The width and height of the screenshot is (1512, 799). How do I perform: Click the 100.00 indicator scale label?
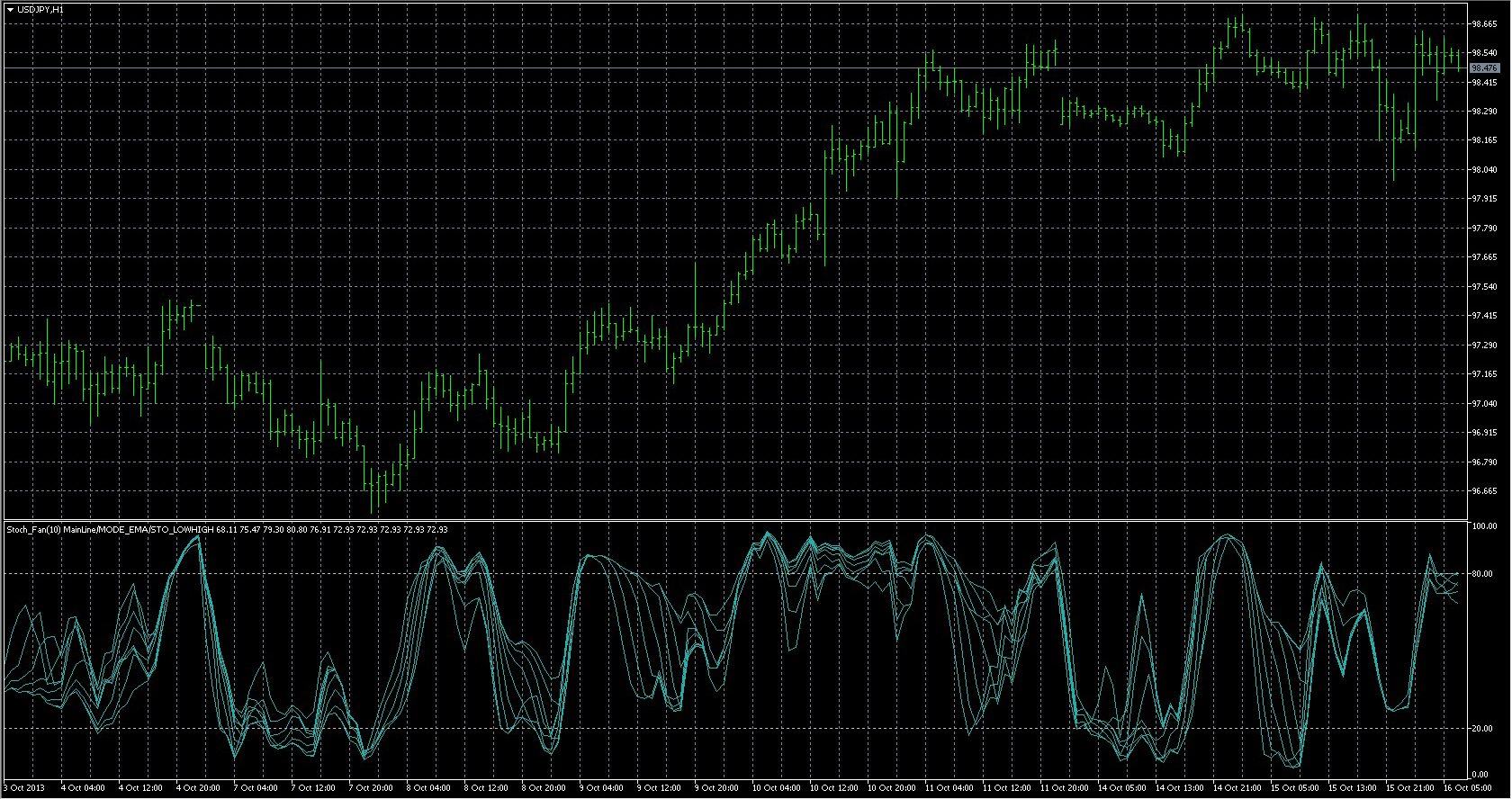[x=1483, y=526]
